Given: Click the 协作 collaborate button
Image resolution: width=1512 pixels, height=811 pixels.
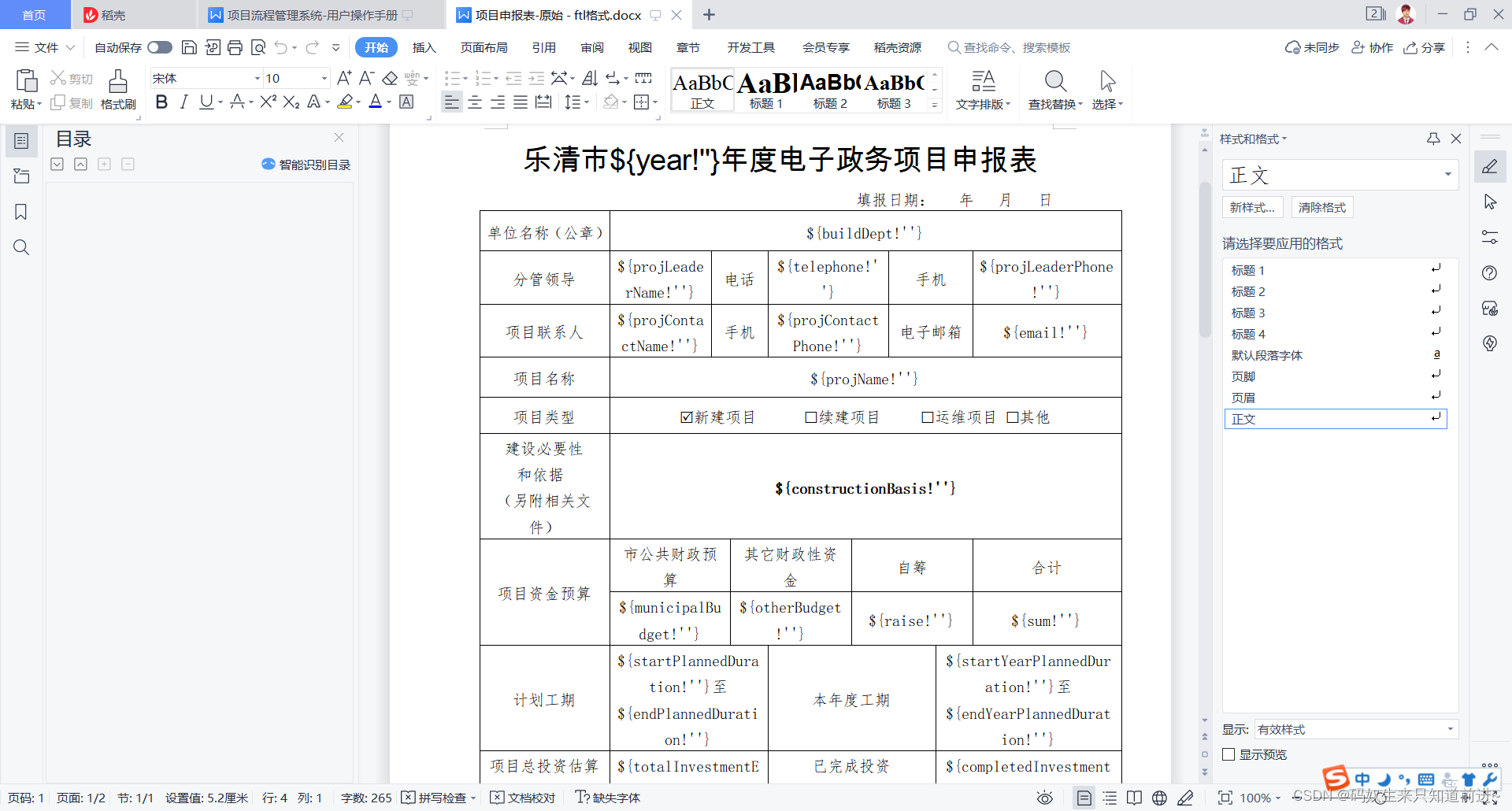Looking at the screenshot, I should pyautogui.click(x=1373, y=47).
